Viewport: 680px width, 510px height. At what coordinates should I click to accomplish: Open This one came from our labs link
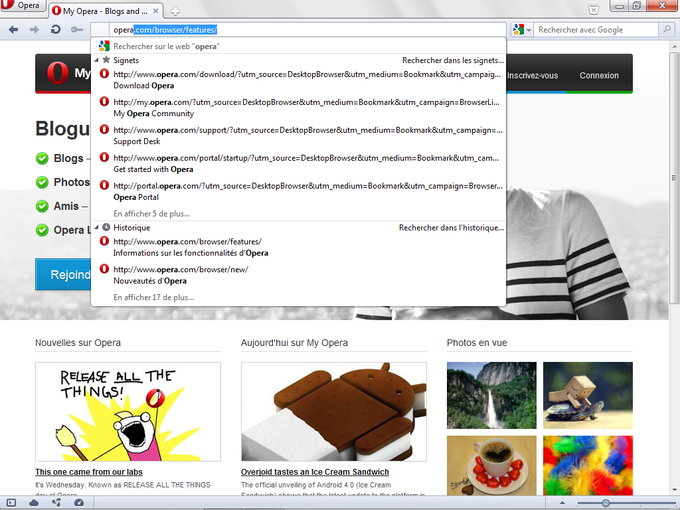[89, 472]
